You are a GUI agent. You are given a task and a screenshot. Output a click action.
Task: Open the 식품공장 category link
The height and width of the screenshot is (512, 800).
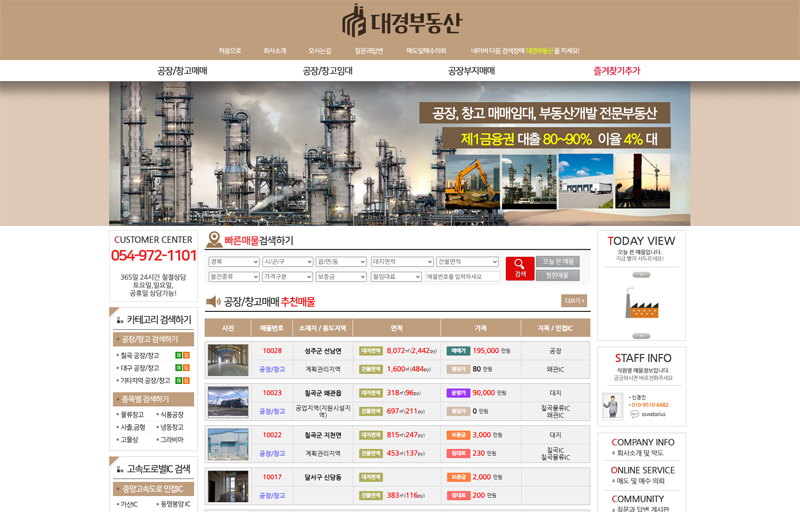pos(171,415)
